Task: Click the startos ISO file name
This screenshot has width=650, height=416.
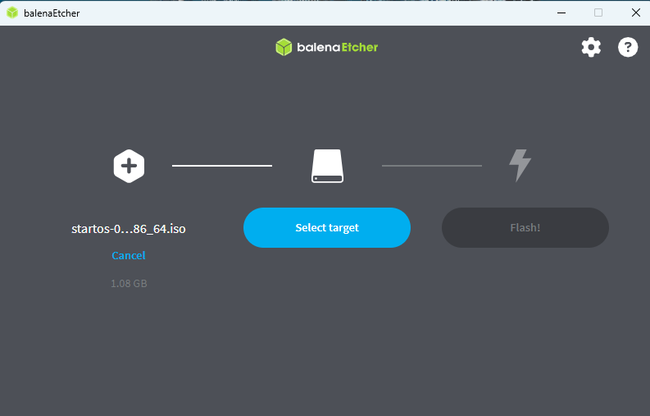Action: coord(128,229)
